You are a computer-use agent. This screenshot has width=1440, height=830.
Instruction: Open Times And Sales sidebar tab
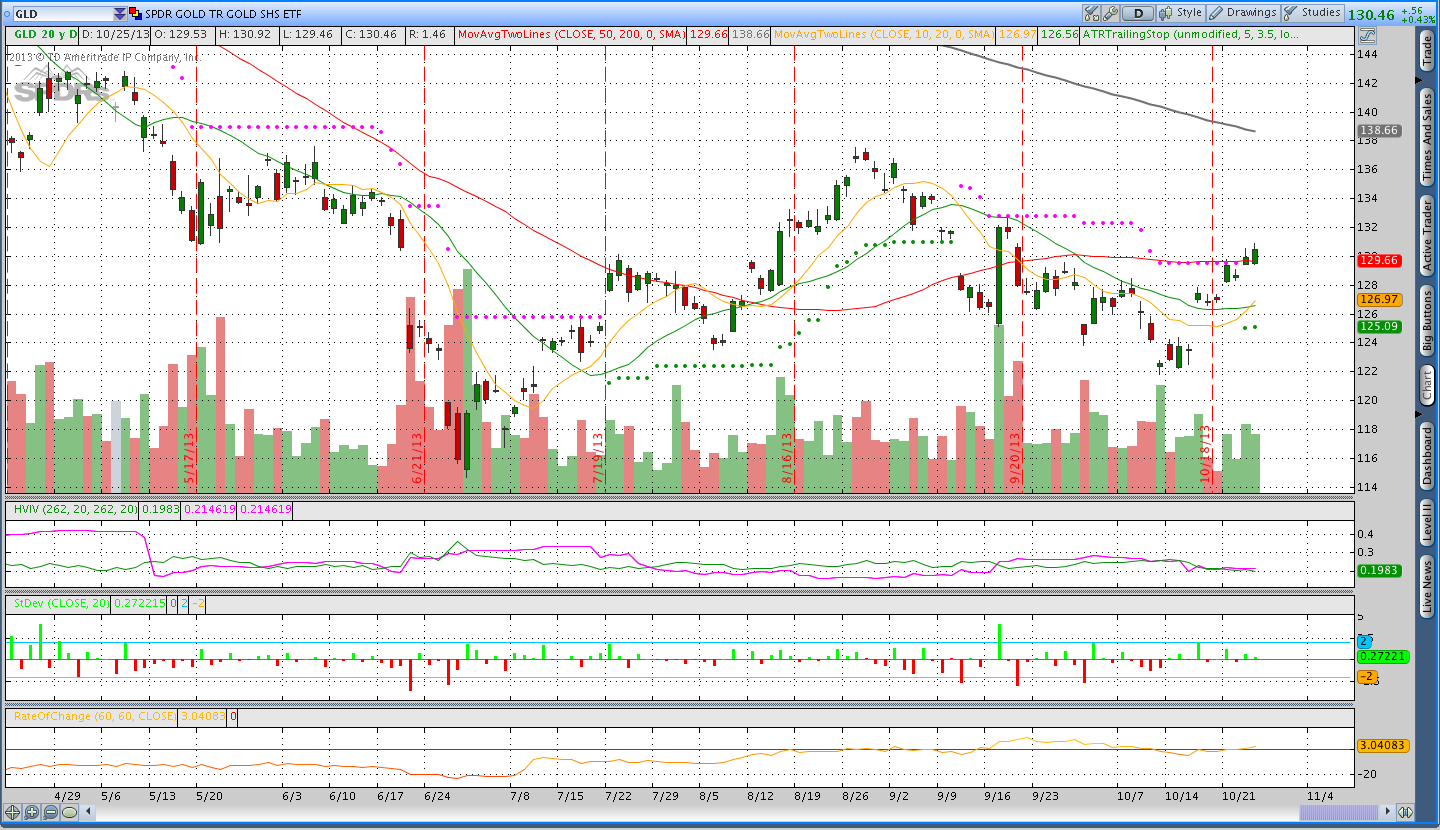1427,135
